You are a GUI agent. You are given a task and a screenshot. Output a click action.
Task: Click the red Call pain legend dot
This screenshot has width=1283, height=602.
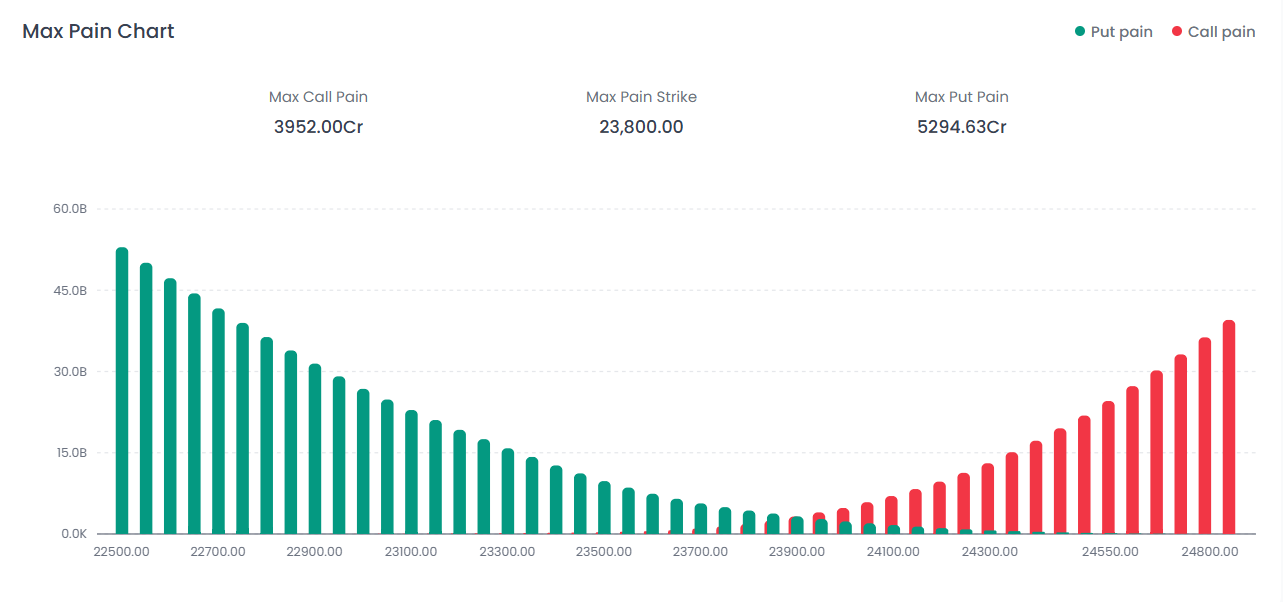(1177, 32)
